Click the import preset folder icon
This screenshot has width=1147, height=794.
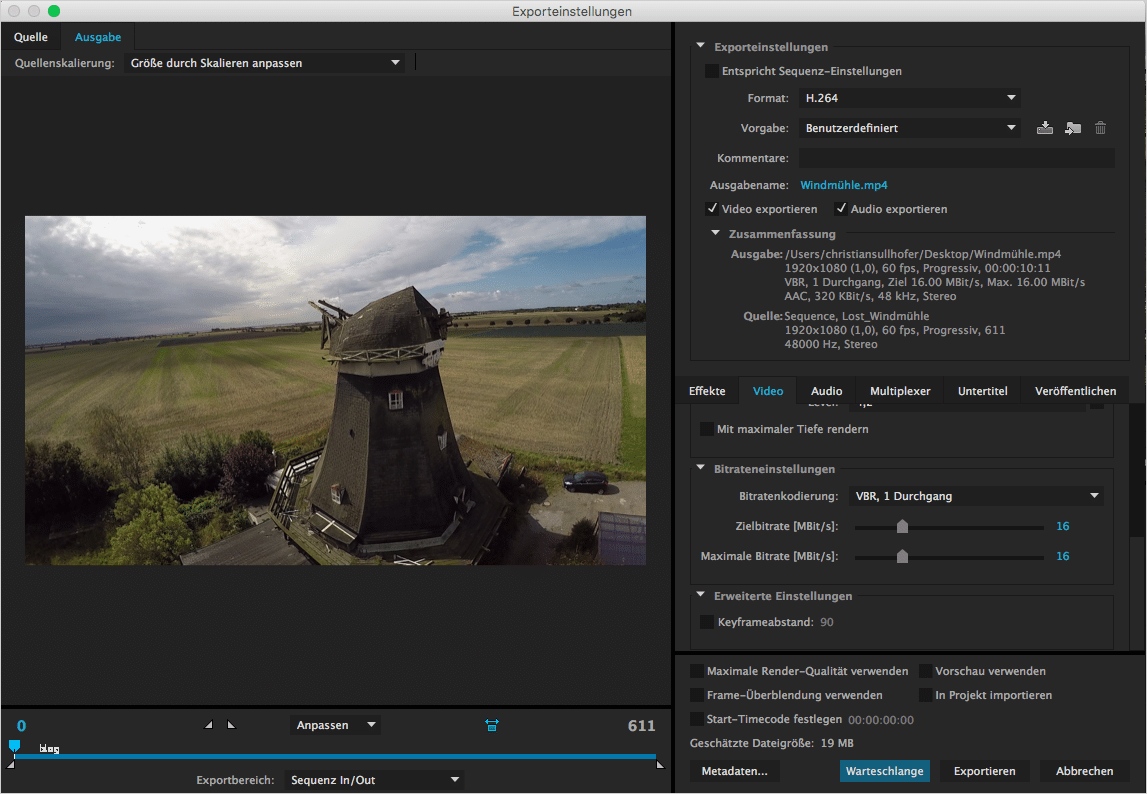click(x=1072, y=128)
